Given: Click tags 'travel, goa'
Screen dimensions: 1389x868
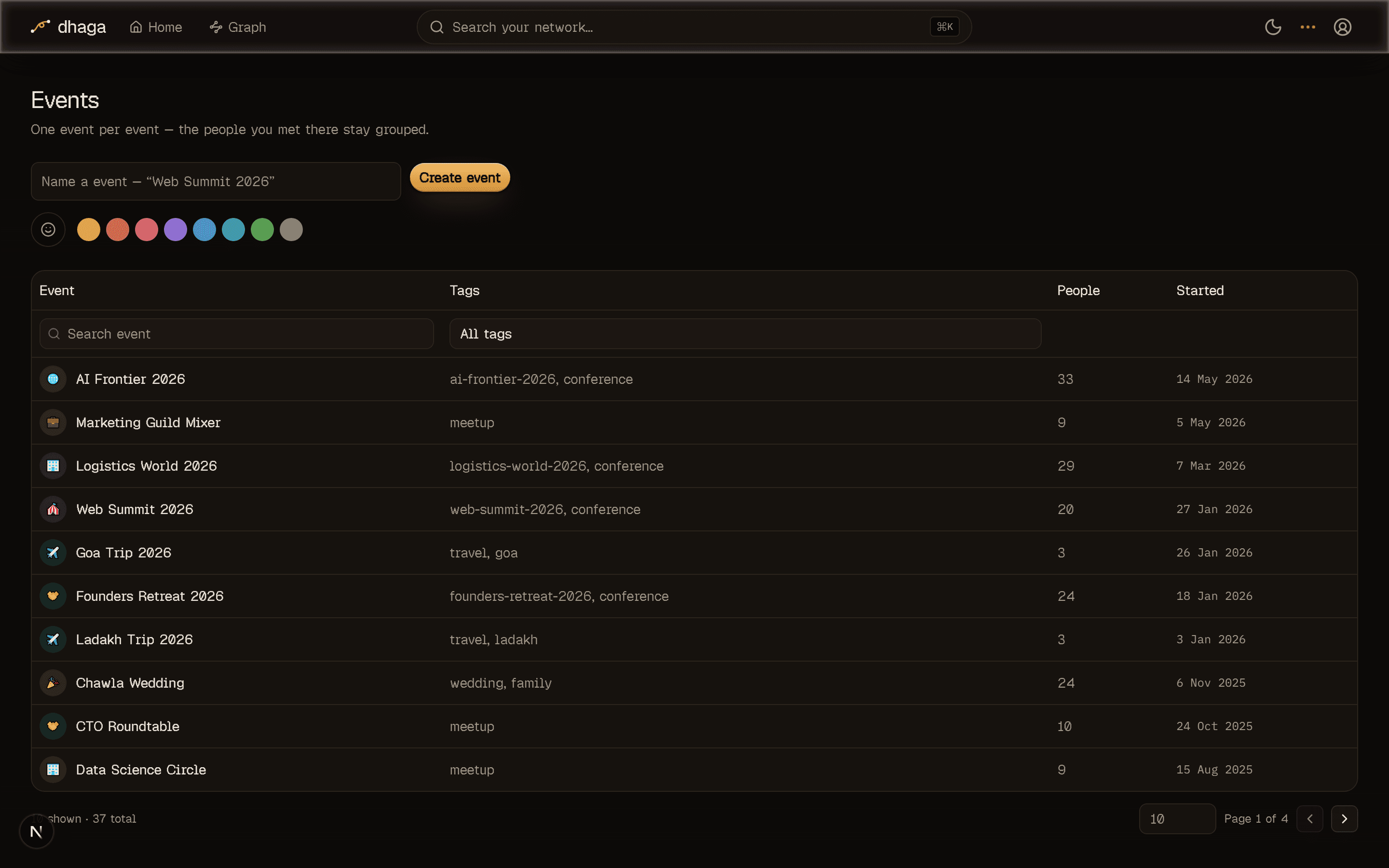Looking at the screenshot, I should click(x=483, y=553).
